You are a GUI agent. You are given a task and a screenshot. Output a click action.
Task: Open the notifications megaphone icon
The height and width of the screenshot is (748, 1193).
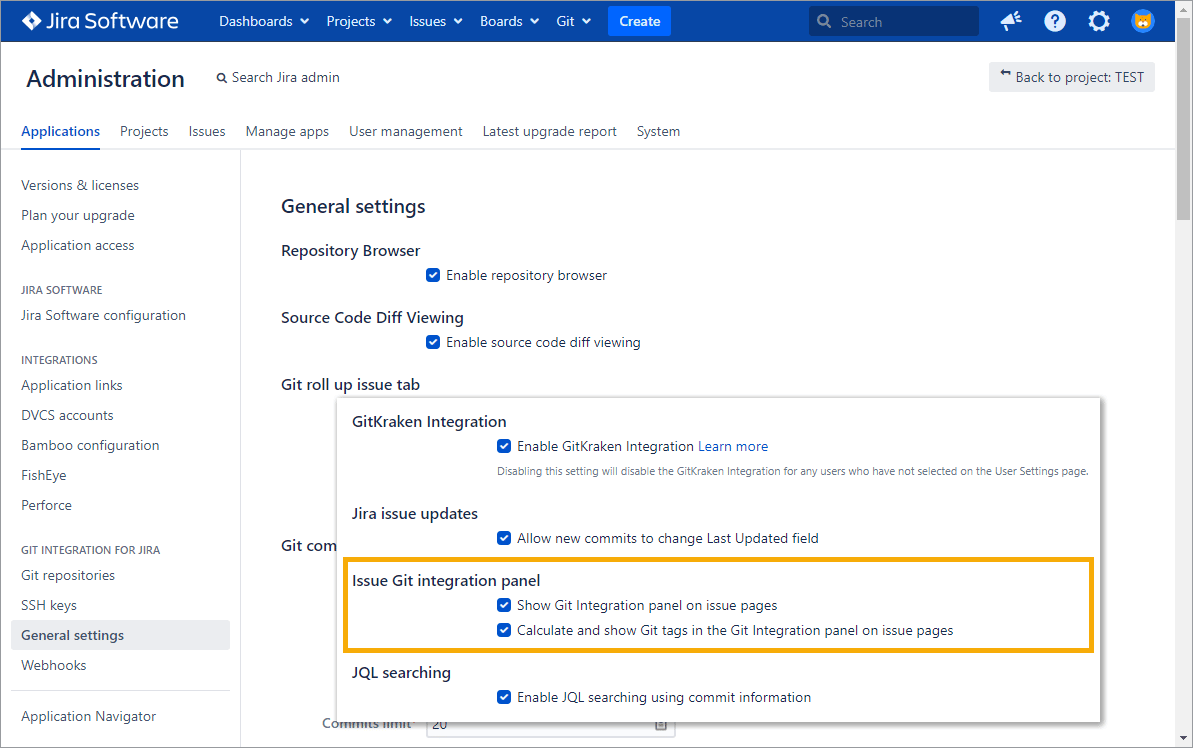[1011, 21]
